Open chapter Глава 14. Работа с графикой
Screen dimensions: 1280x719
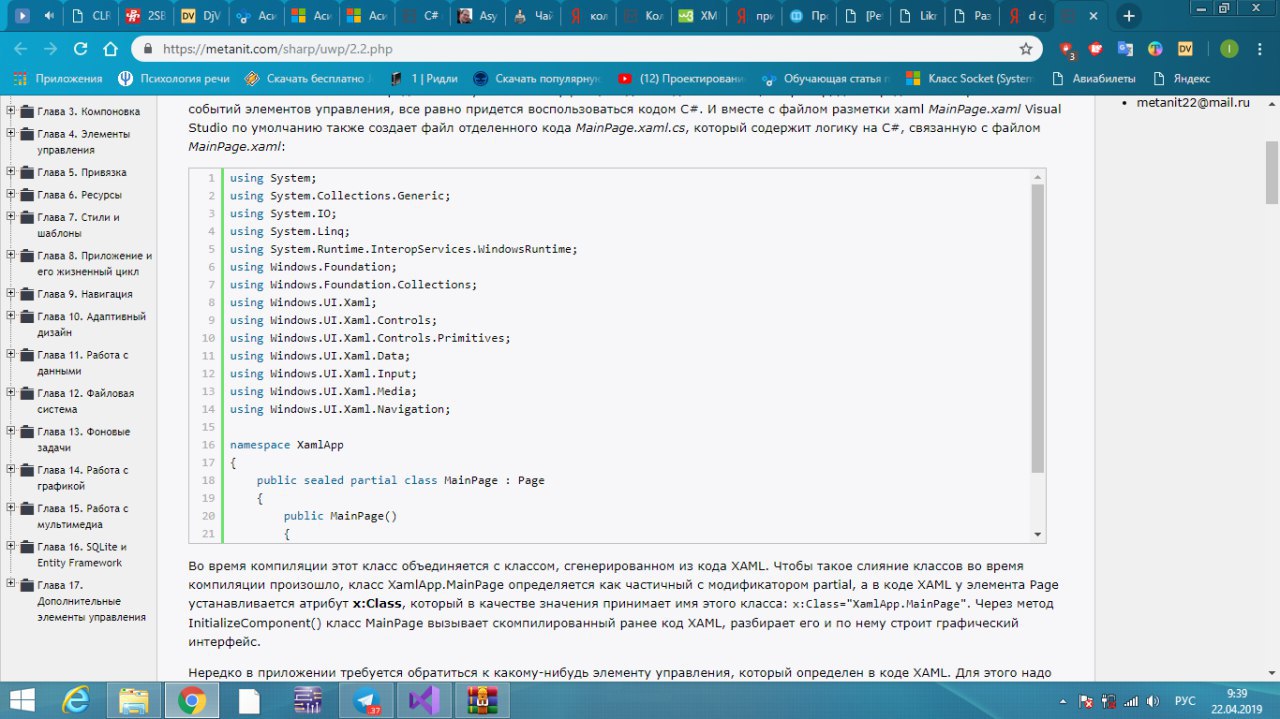pyautogui.click(x=83, y=478)
